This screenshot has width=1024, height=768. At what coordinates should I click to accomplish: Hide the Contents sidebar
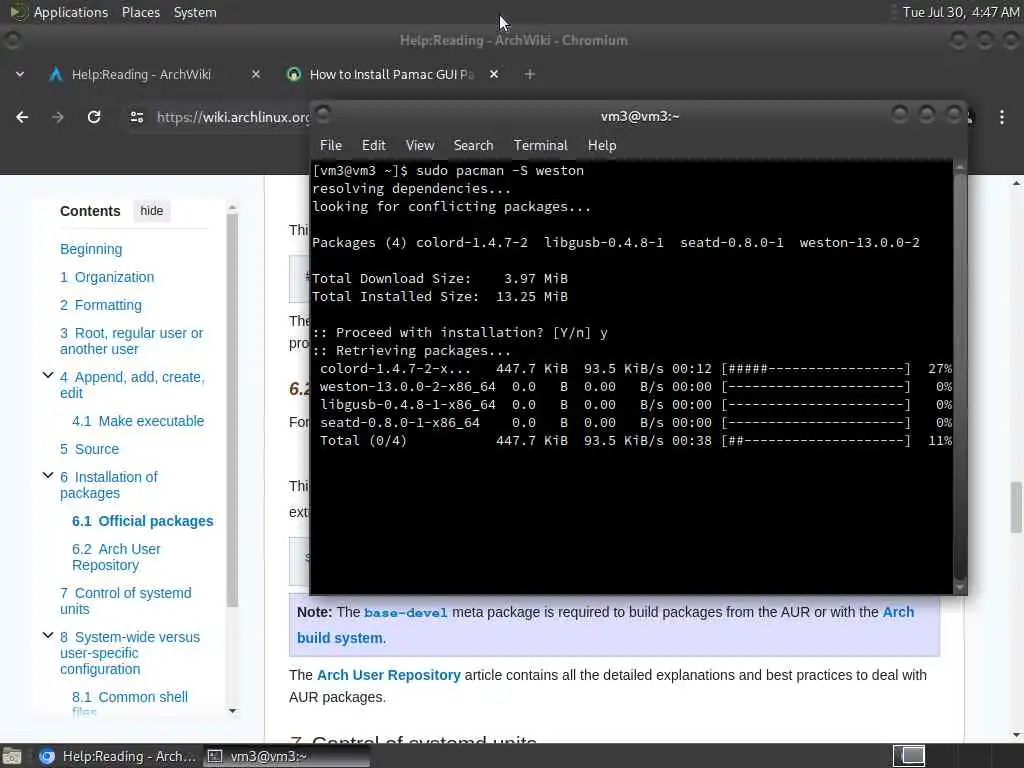click(152, 211)
